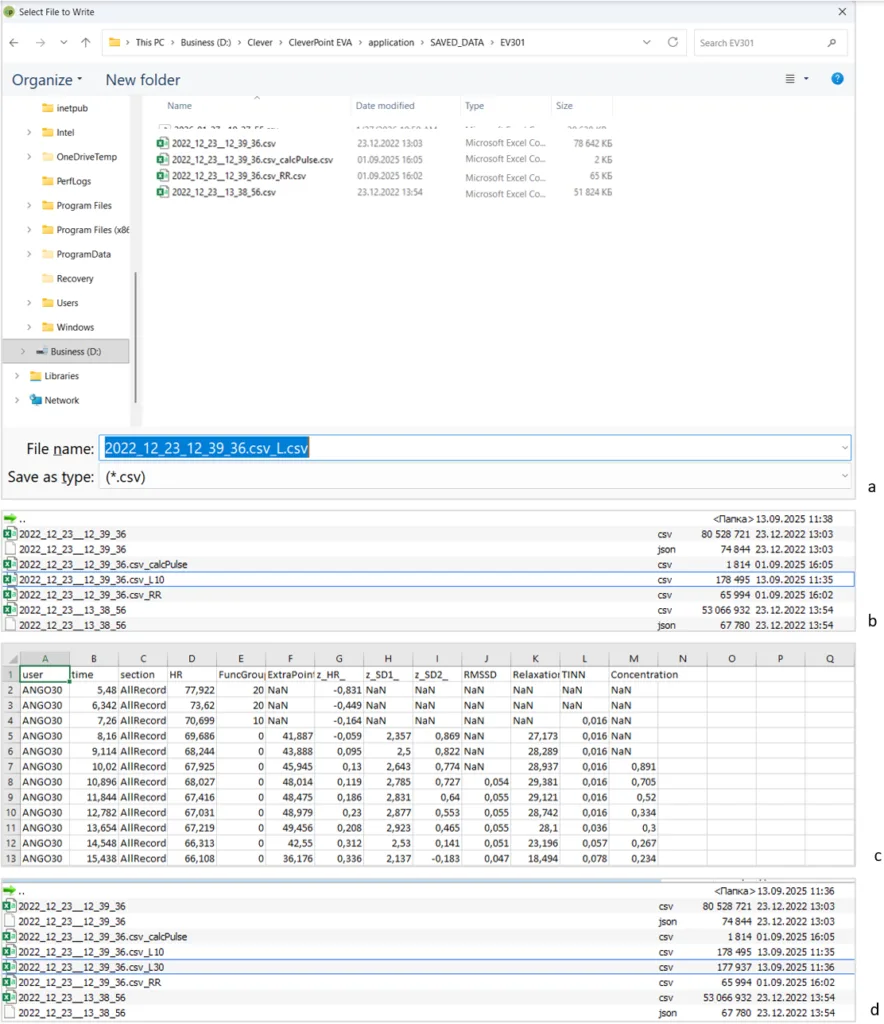
Task: Click the Search EV301 box
Action: pyautogui.click(x=762, y=43)
